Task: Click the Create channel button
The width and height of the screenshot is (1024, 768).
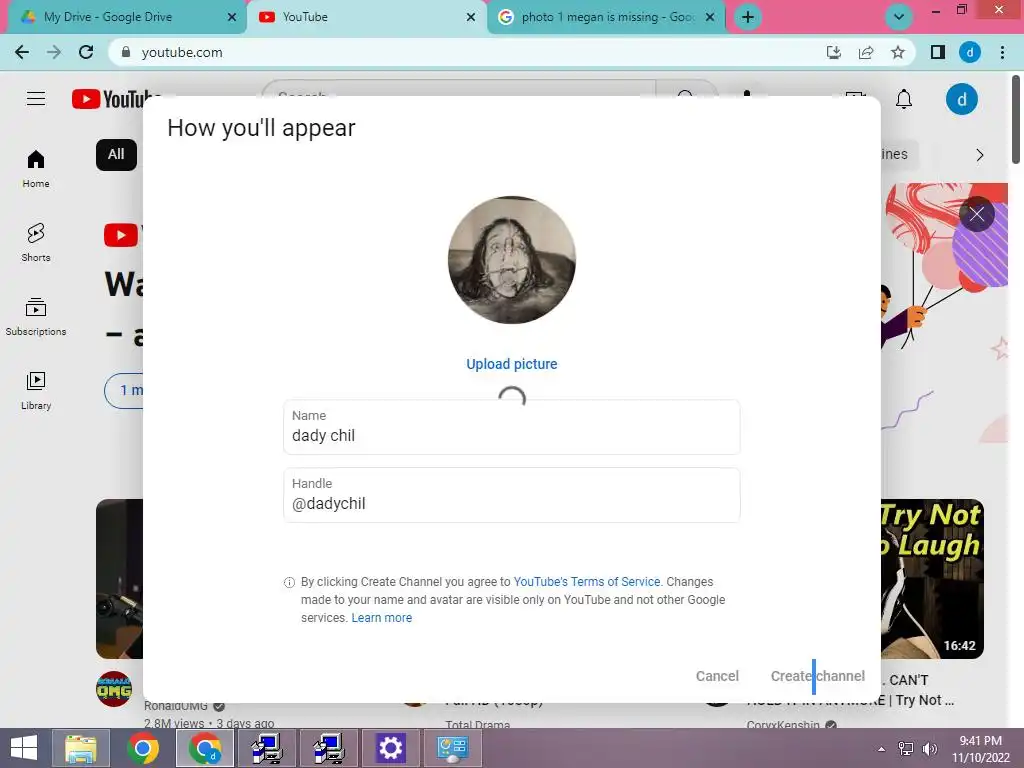Action: pyautogui.click(x=818, y=676)
